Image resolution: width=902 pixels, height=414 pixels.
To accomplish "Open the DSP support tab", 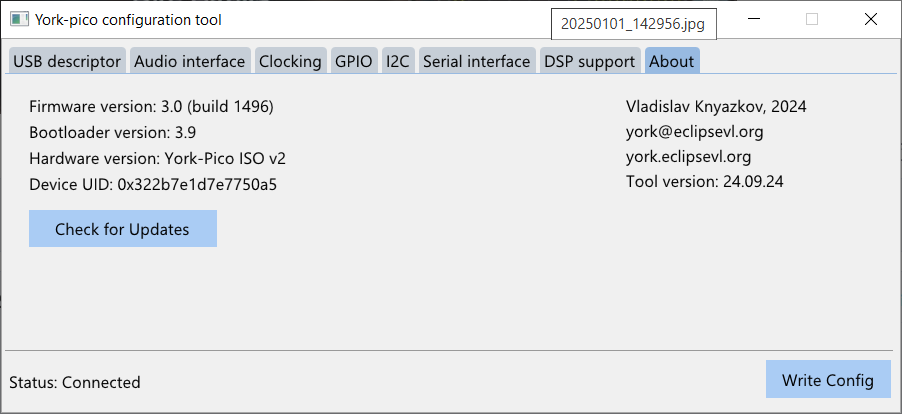I will pos(590,61).
